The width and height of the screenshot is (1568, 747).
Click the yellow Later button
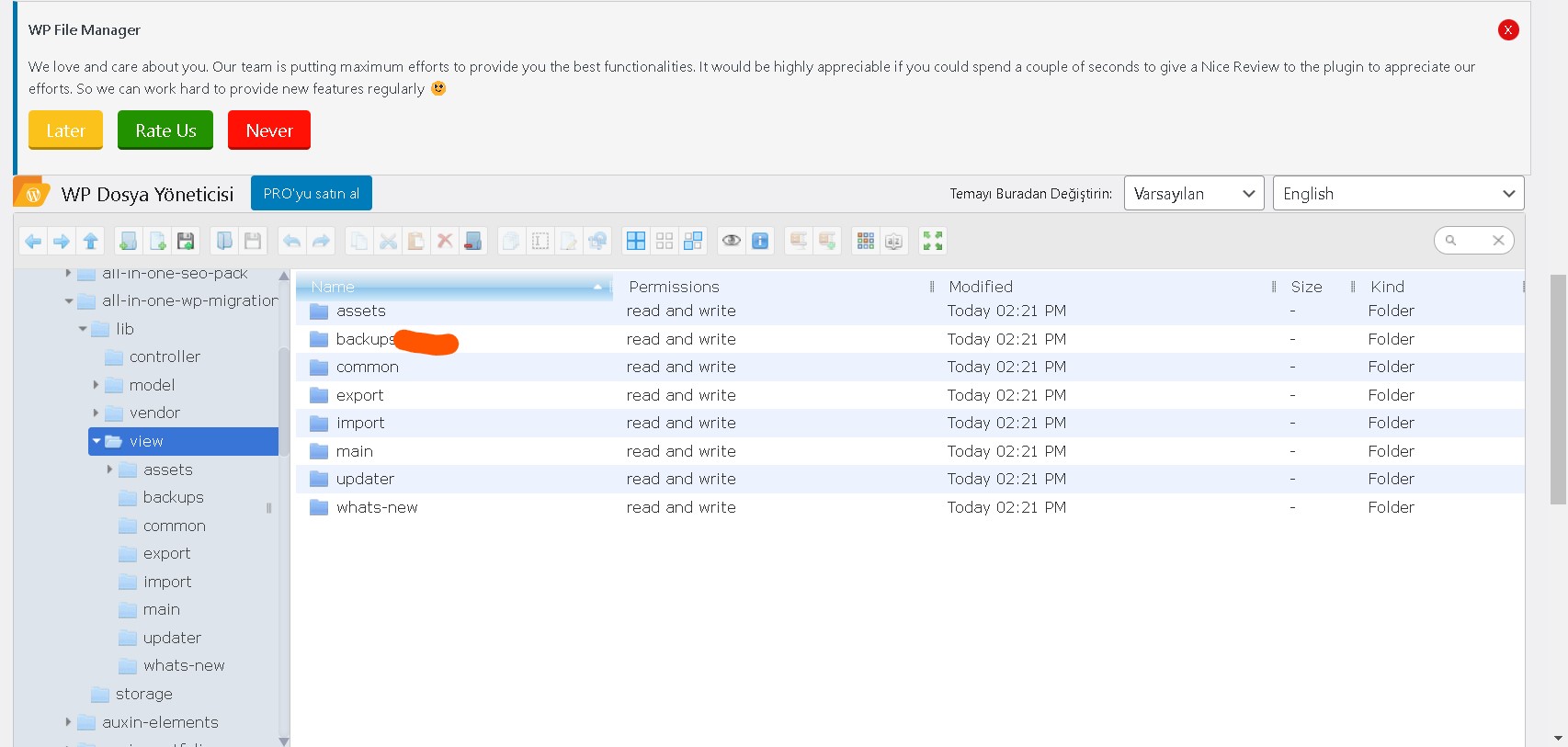tap(65, 130)
